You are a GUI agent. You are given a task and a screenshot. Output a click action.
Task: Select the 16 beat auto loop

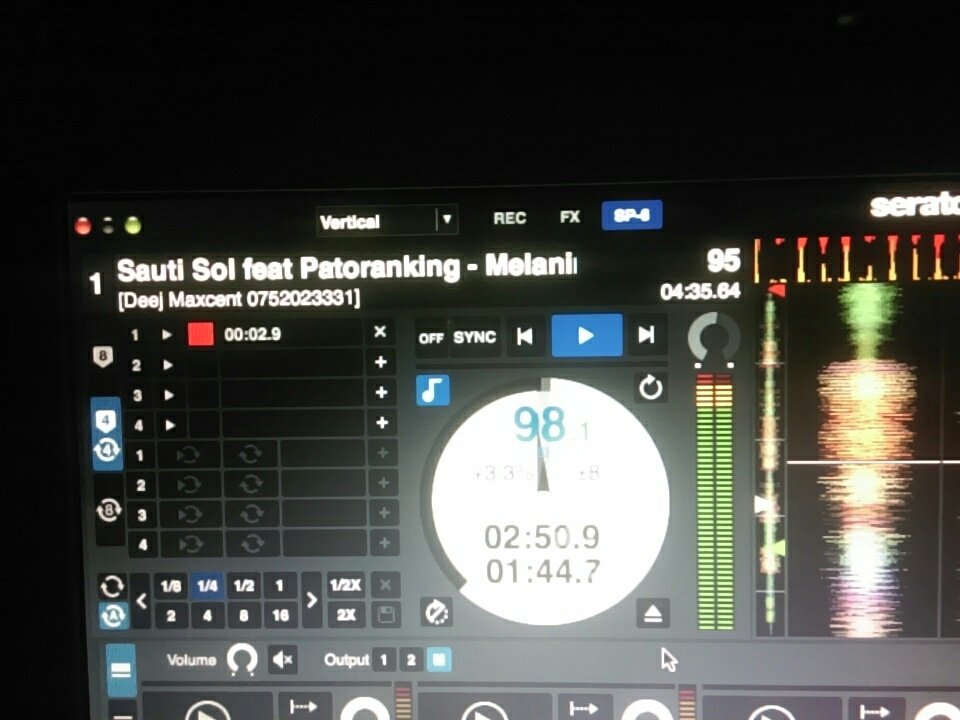tap(280, 615)
